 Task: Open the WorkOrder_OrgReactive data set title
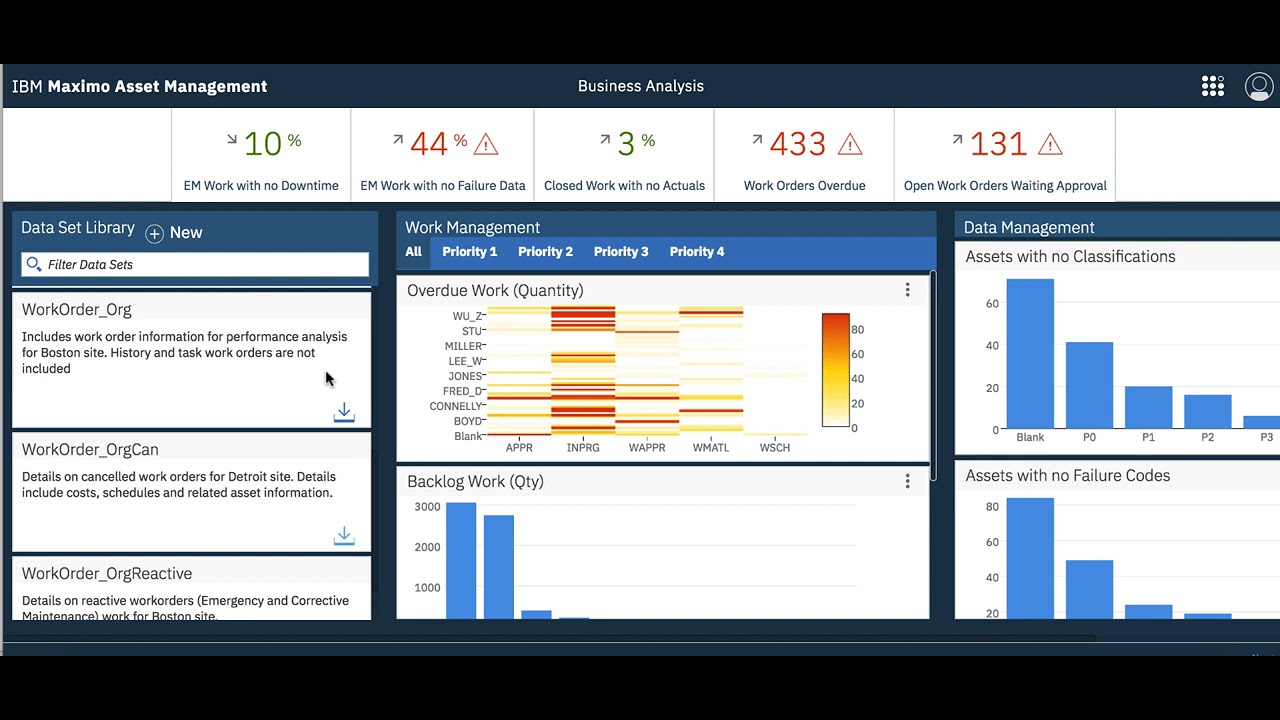click(x=107, y=574)
